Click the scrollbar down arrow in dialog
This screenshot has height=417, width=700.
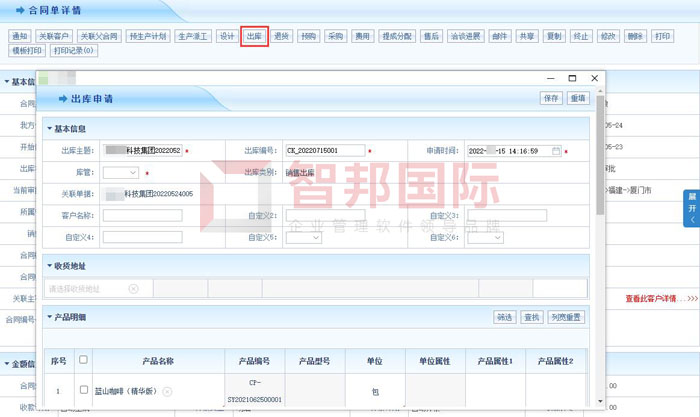click(x=600, y=401)
